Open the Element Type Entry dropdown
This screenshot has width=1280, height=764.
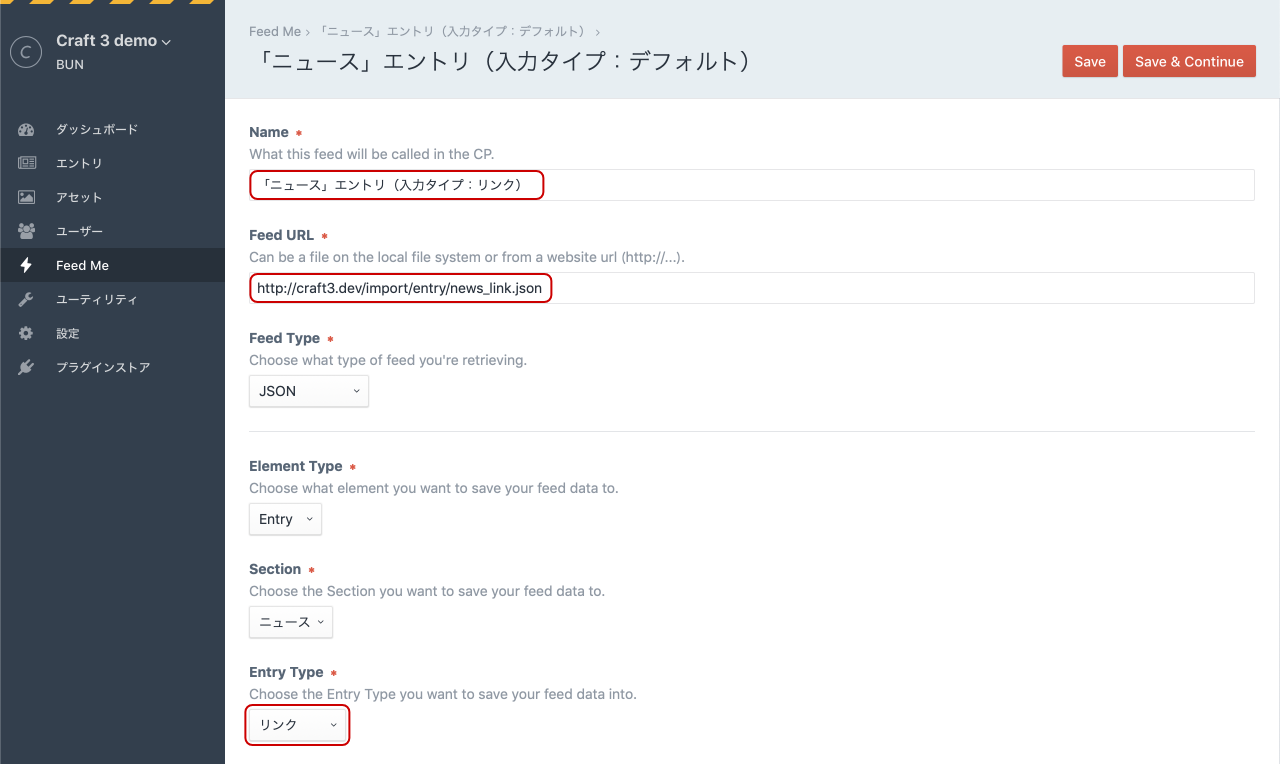[285, 519]
